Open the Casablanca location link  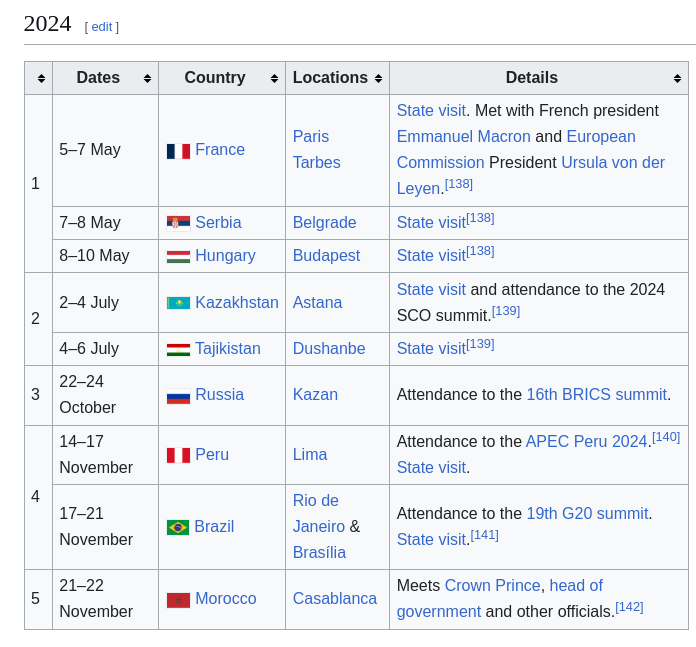point(335,598)
